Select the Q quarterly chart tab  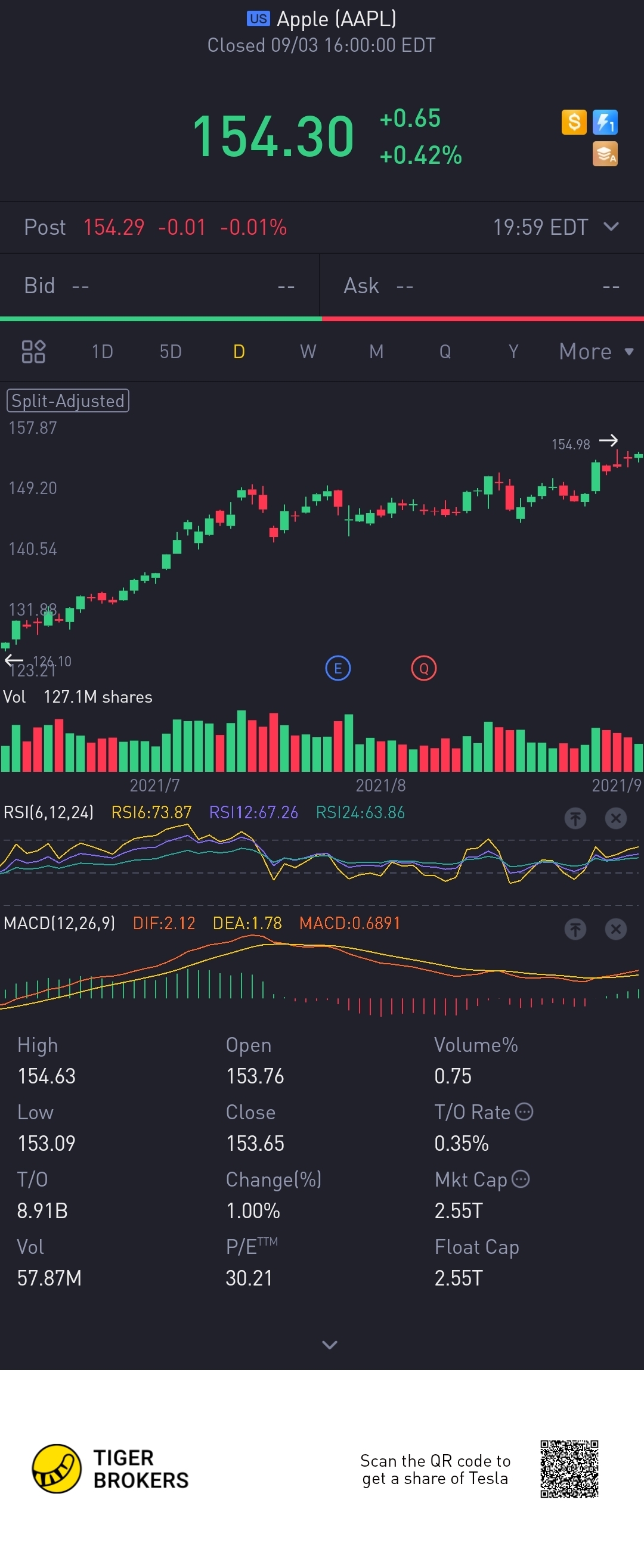click(x=445, y=351)
